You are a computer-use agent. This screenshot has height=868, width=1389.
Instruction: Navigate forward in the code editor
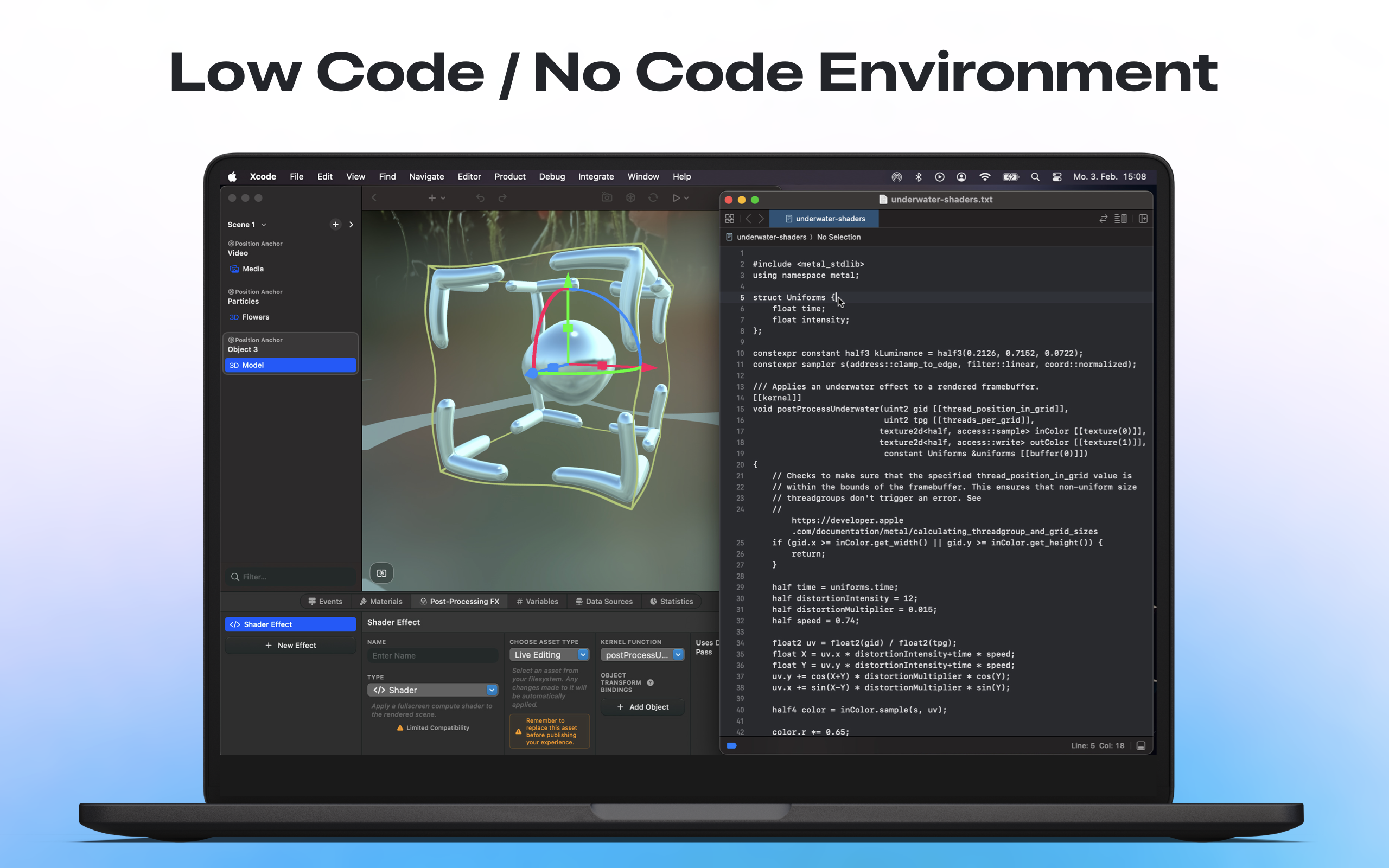click(761, 219)
